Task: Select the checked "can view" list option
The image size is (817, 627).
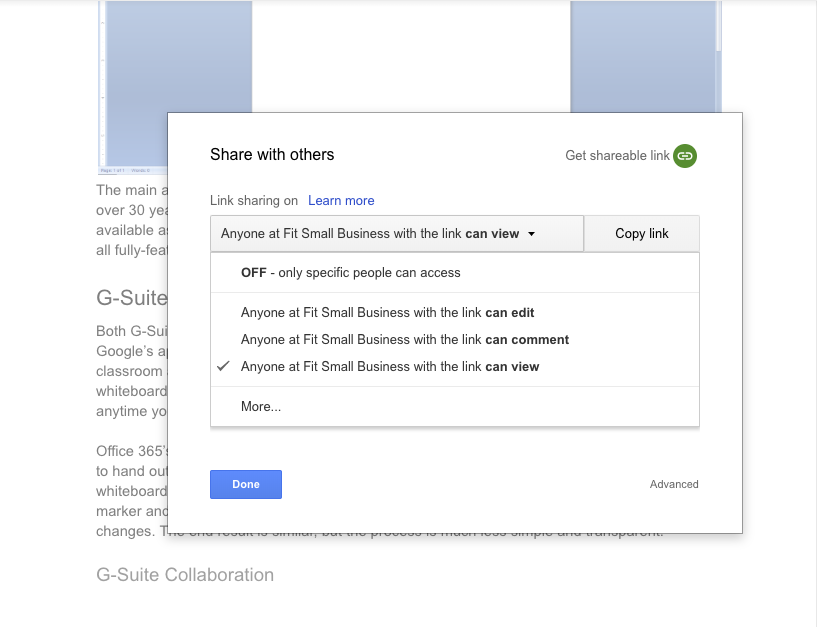Action: coord(389,367)
